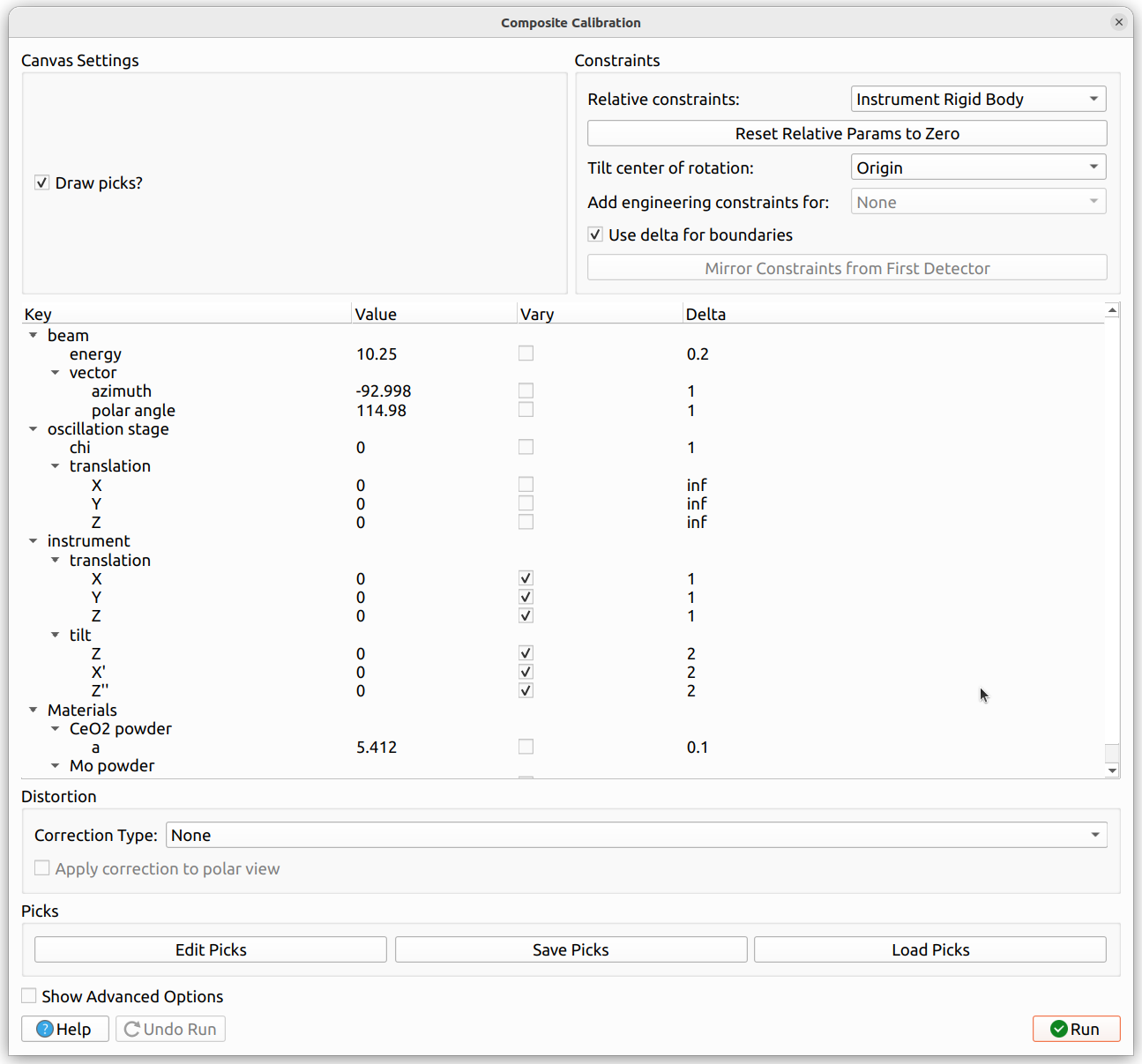Check the Vary box for chi

point(526,447)
